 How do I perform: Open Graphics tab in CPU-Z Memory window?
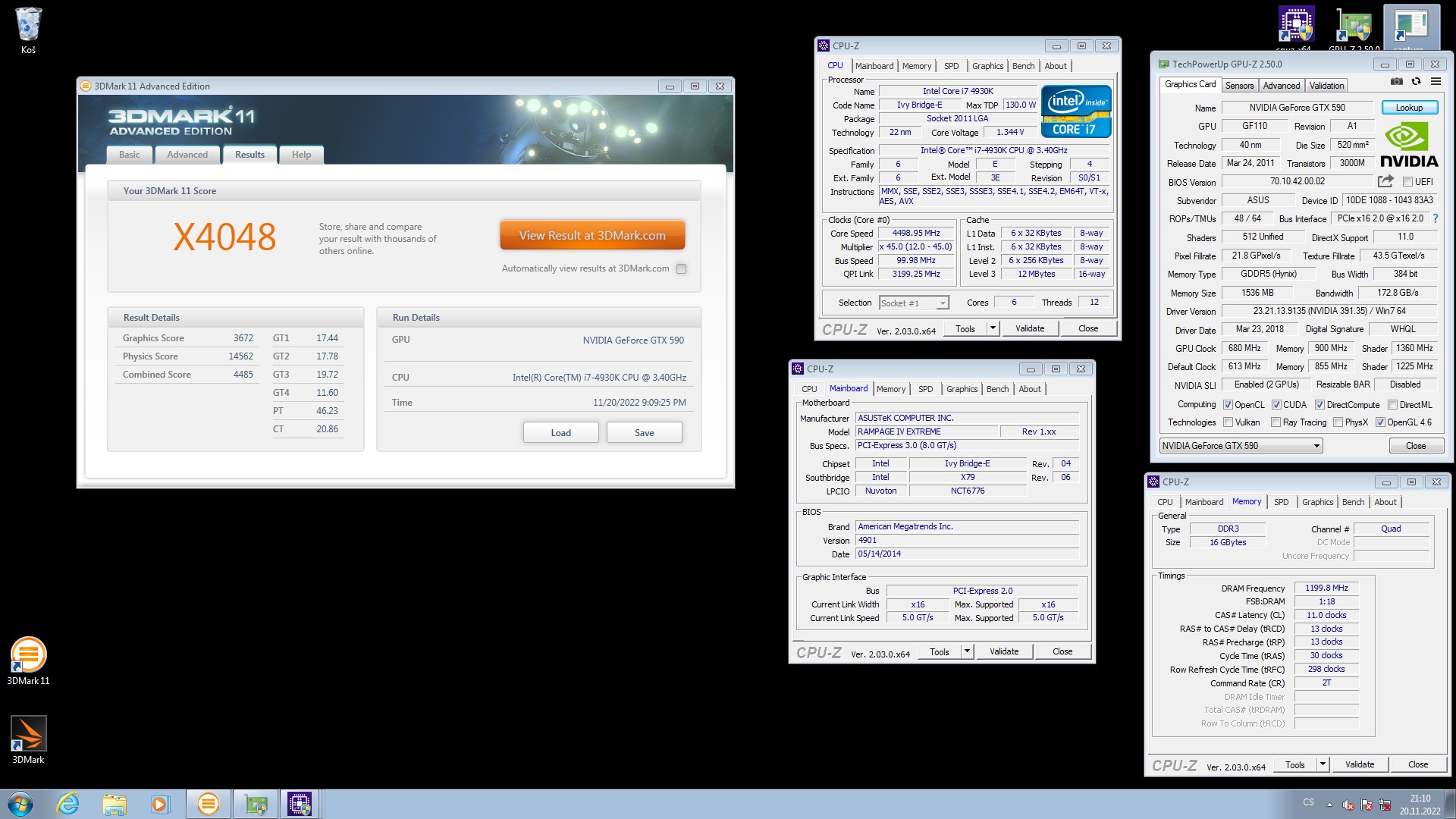1317,502
